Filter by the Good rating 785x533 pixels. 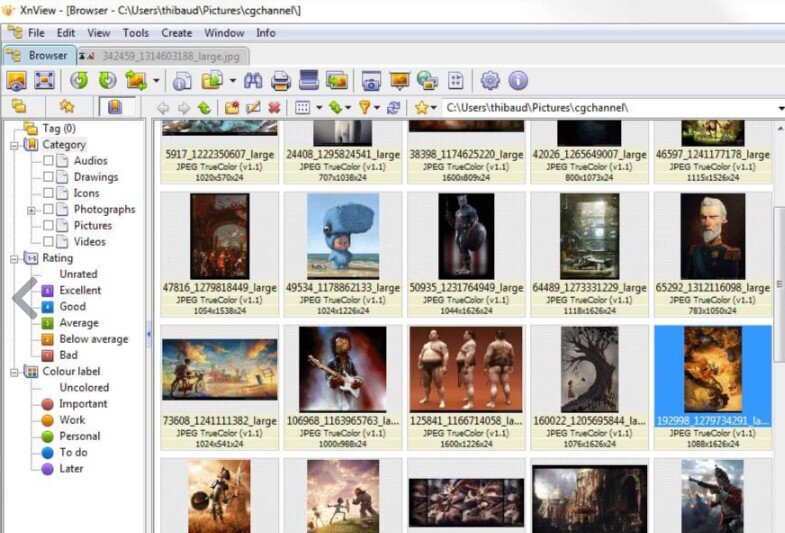[73, 306]
